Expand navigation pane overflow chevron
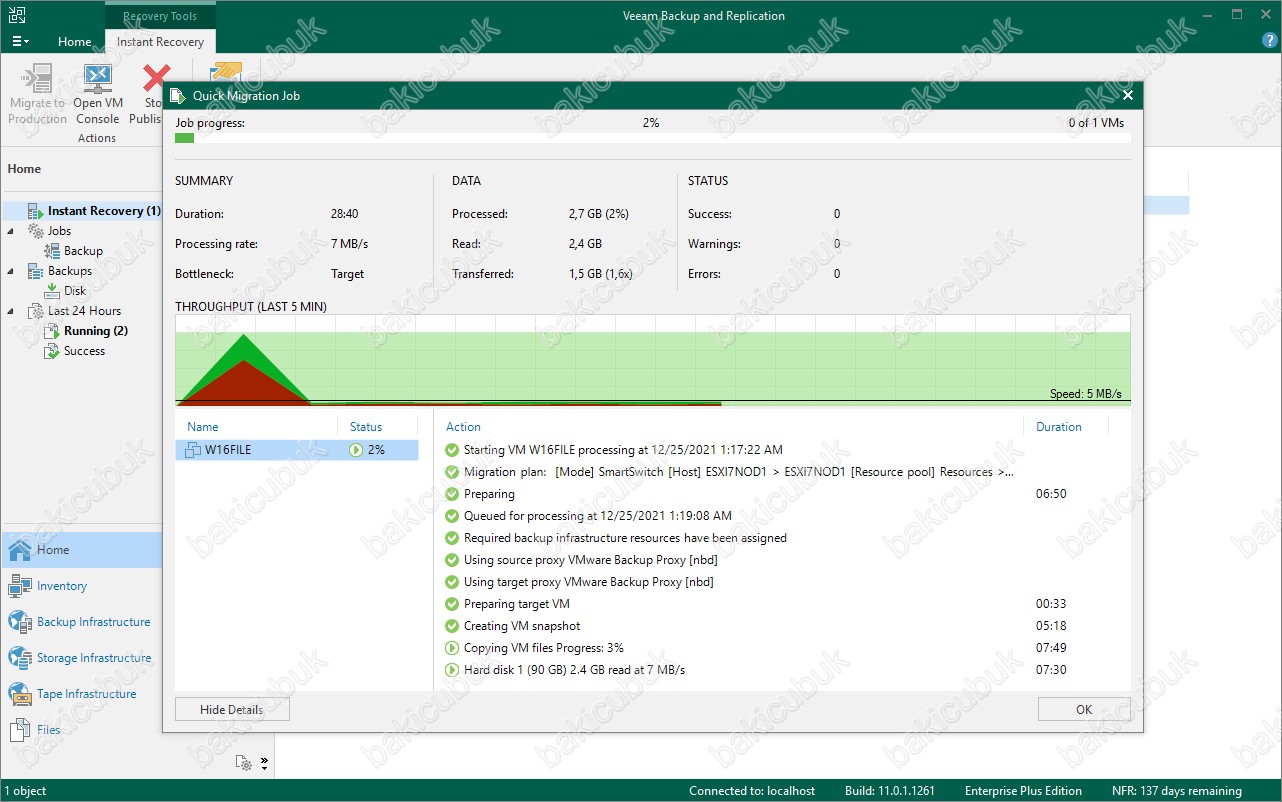The height and width of the screenshot is (802, 1282). pos(264,763)
